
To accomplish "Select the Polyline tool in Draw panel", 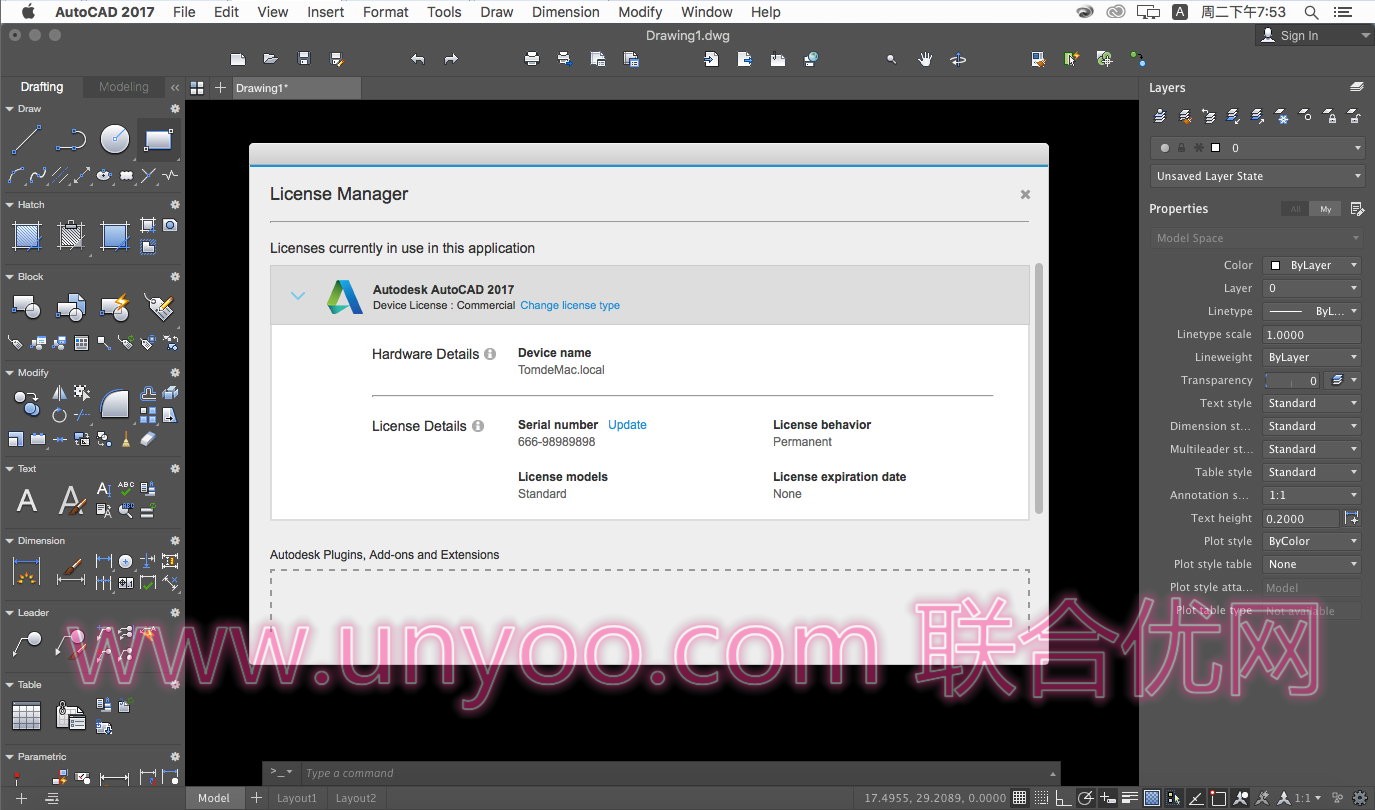I will tap(71, 139).
